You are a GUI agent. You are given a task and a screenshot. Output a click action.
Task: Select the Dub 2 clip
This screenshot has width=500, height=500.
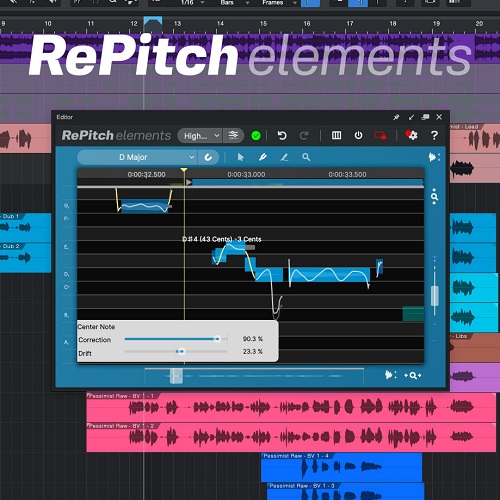coord(25,258)
